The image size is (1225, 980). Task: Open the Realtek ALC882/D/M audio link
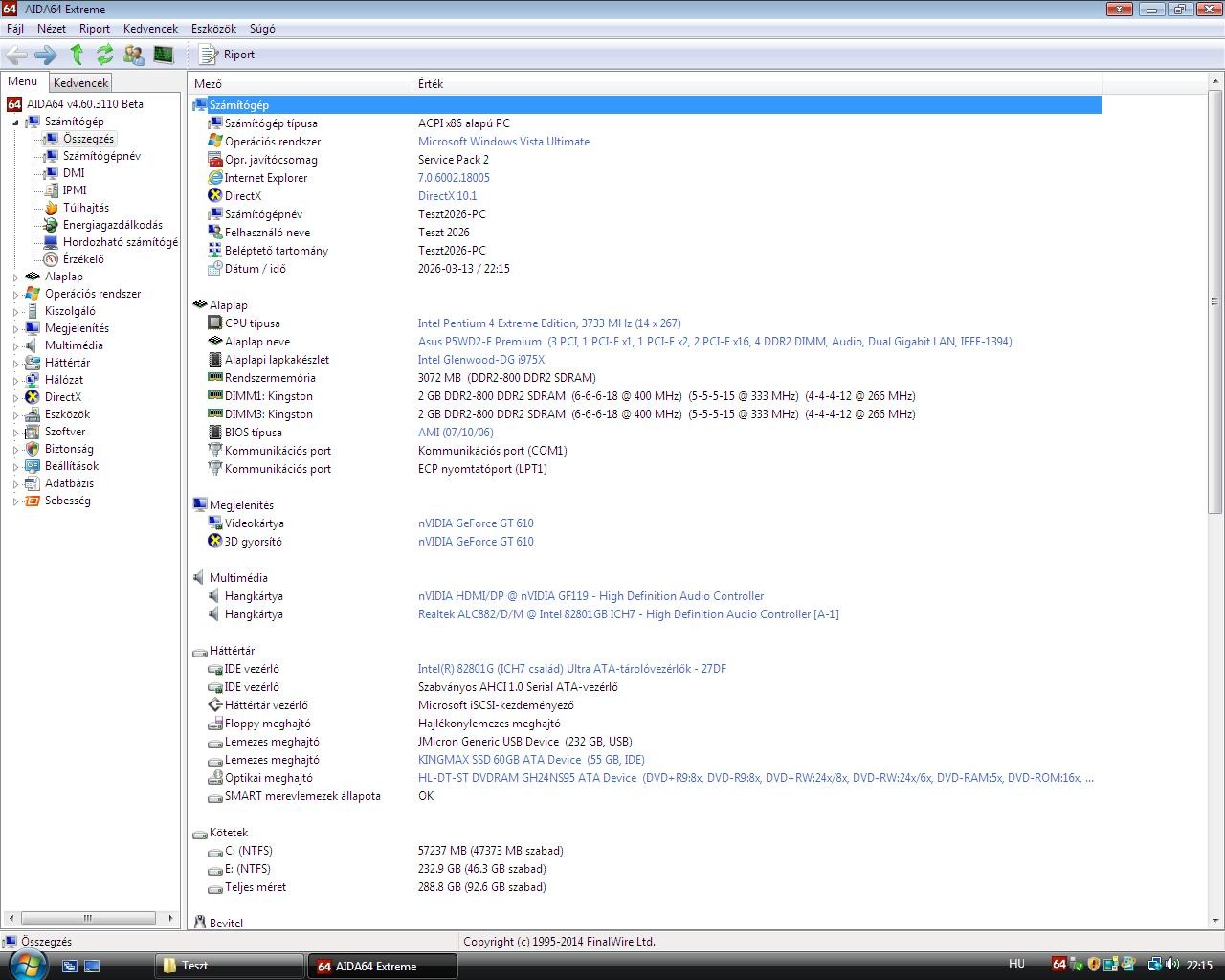point(628,614)
